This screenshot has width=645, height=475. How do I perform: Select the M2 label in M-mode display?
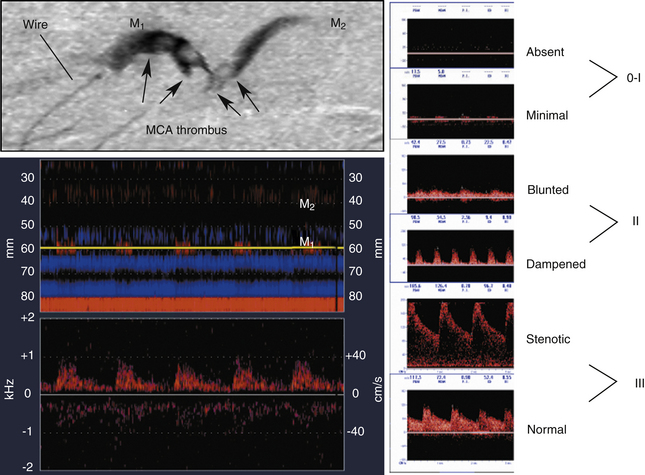point(309,204)
